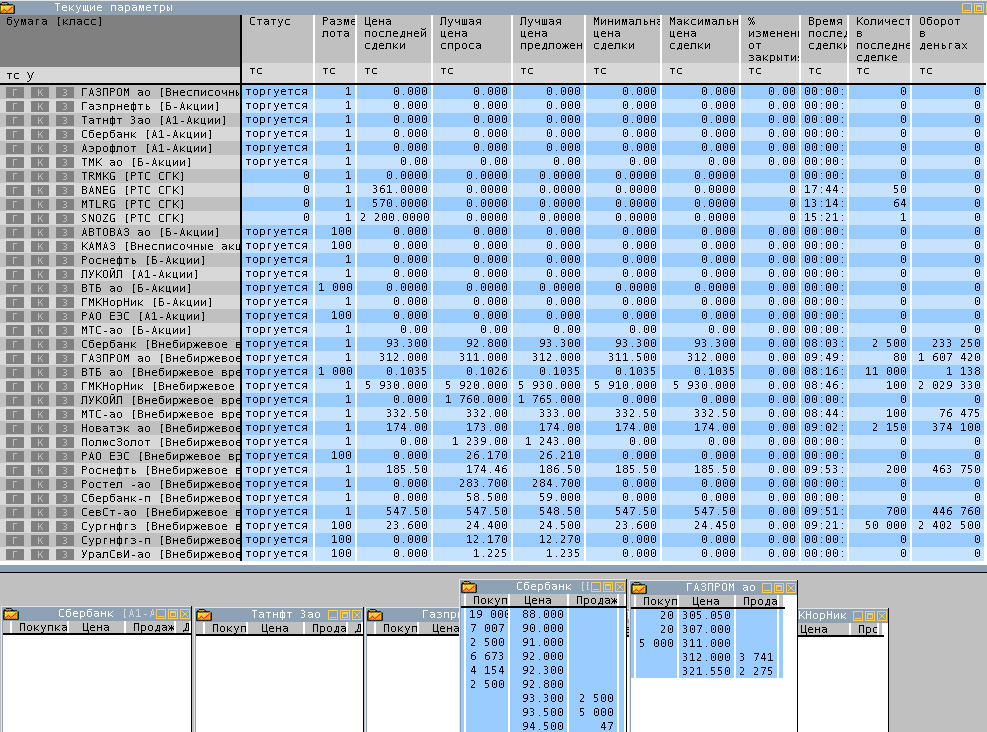Click the К button for Новатэк ао row

40,428
